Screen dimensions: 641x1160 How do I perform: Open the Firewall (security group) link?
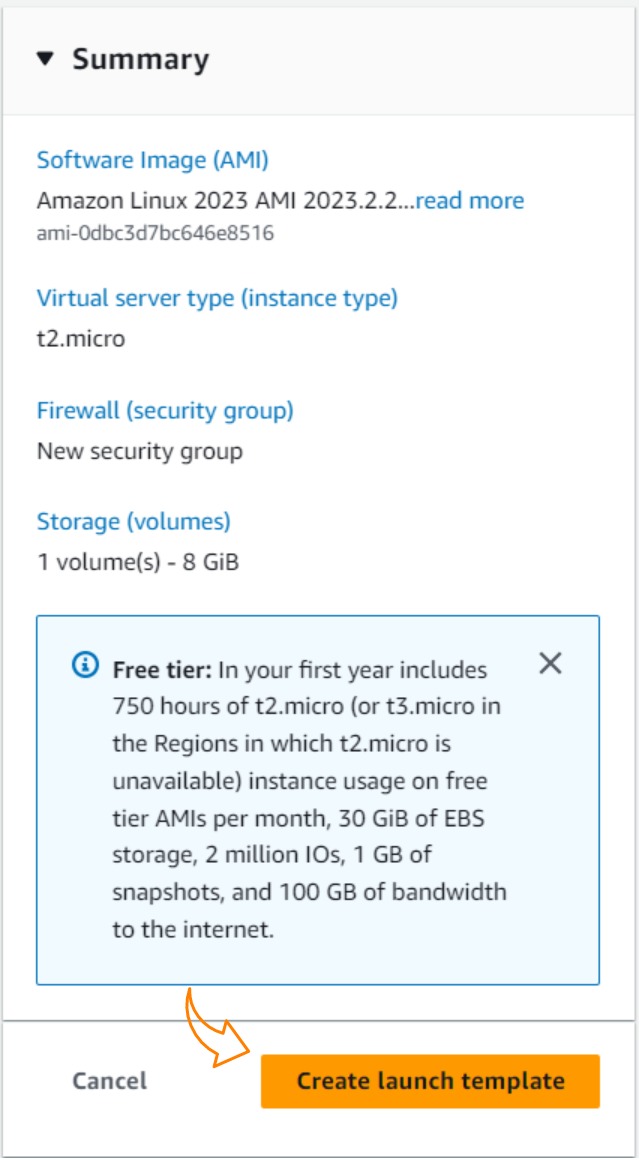click(165, 410)
